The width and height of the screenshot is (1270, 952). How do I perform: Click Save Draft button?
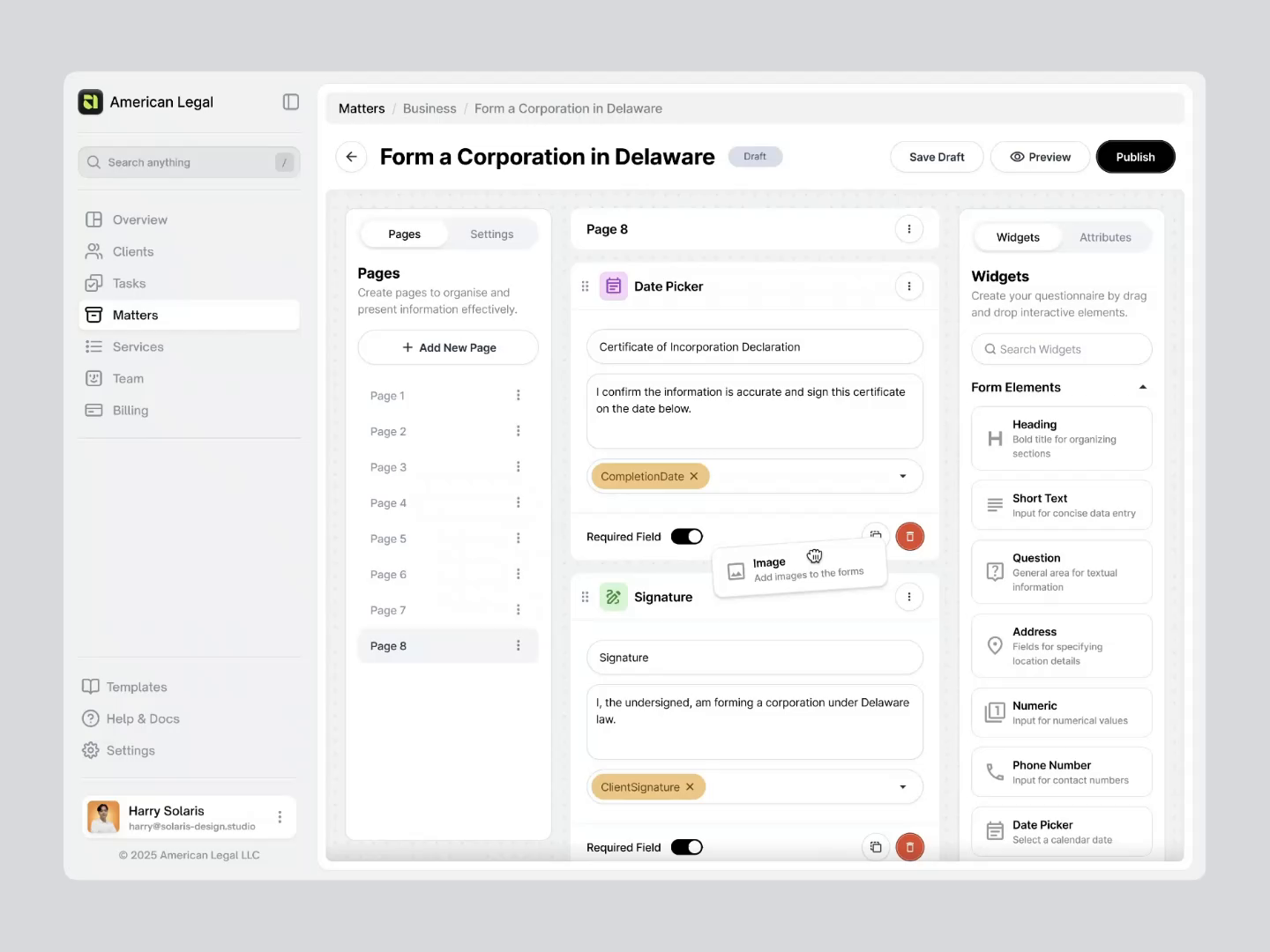937,157
